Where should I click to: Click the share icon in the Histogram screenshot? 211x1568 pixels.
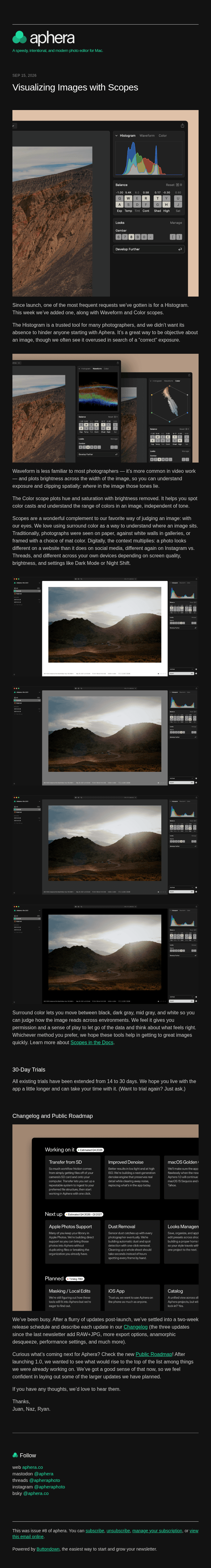click(x=182, y=126)
